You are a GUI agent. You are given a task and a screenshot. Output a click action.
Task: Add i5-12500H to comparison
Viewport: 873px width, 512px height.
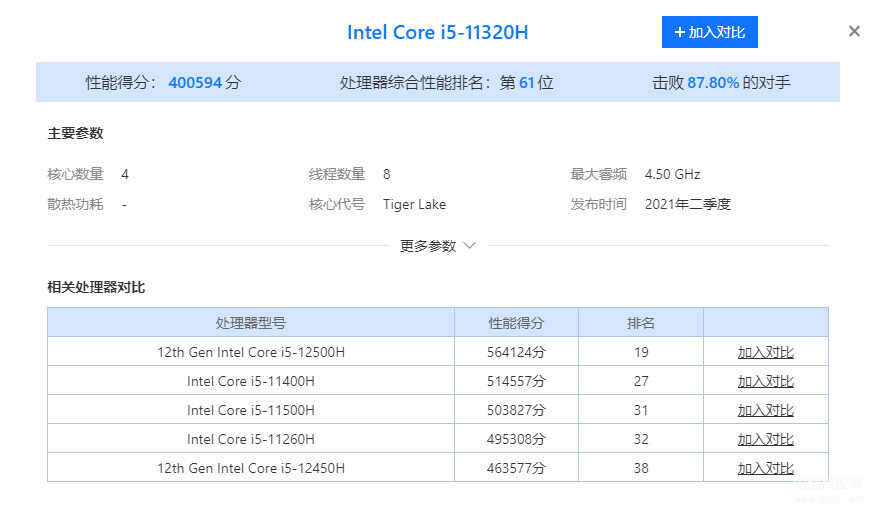[x=766, y=352]
